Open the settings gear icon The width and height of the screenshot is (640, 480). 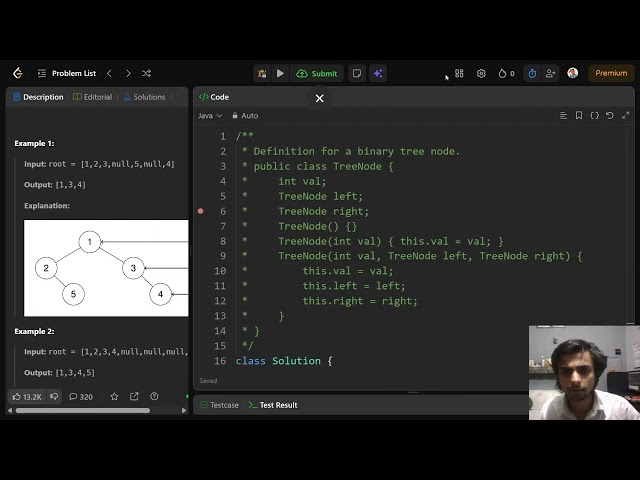pos(481,73)
